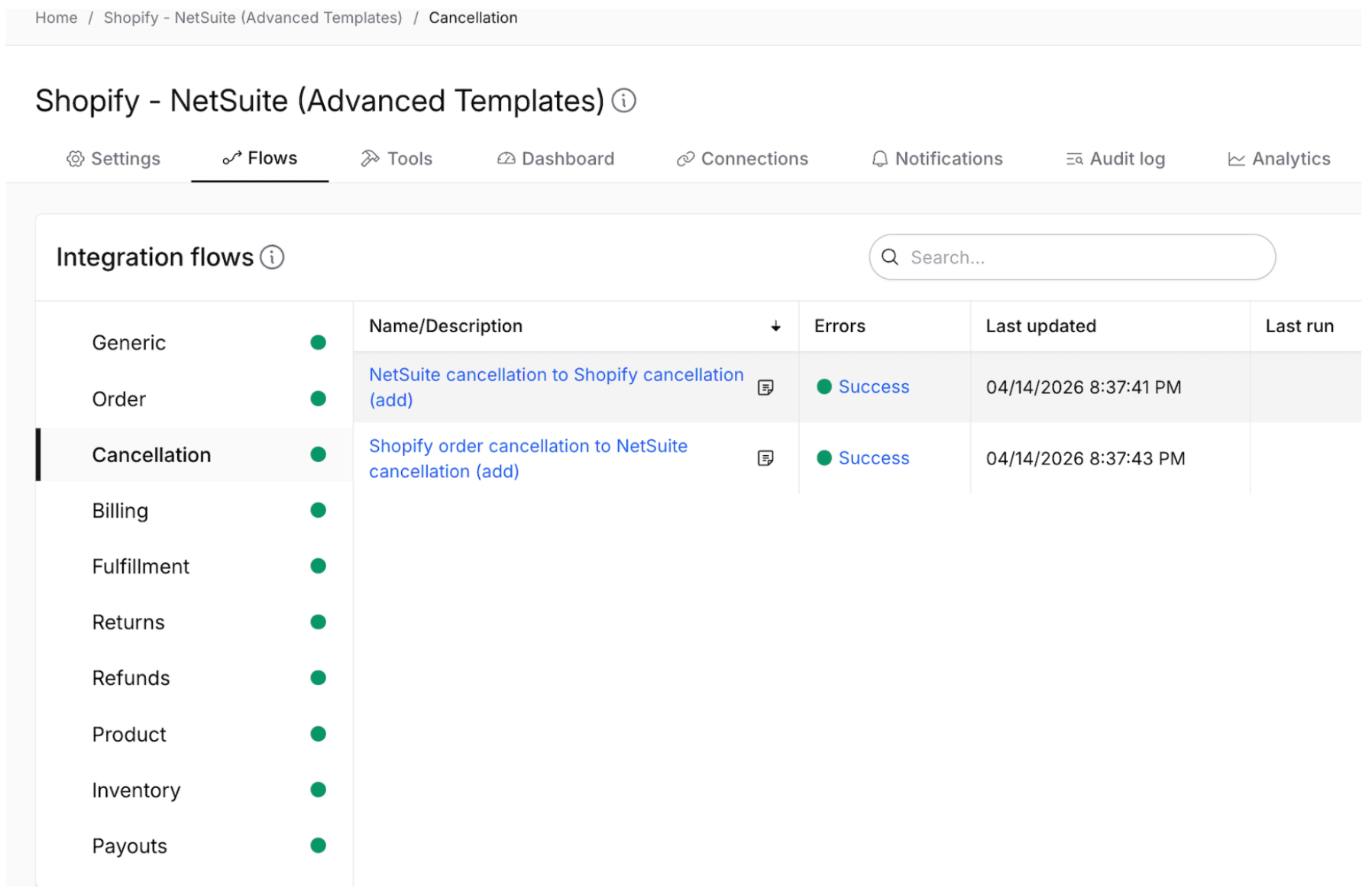Click the Last run column header
This screenshot has height=895, width=1372.
[1299, 326]
